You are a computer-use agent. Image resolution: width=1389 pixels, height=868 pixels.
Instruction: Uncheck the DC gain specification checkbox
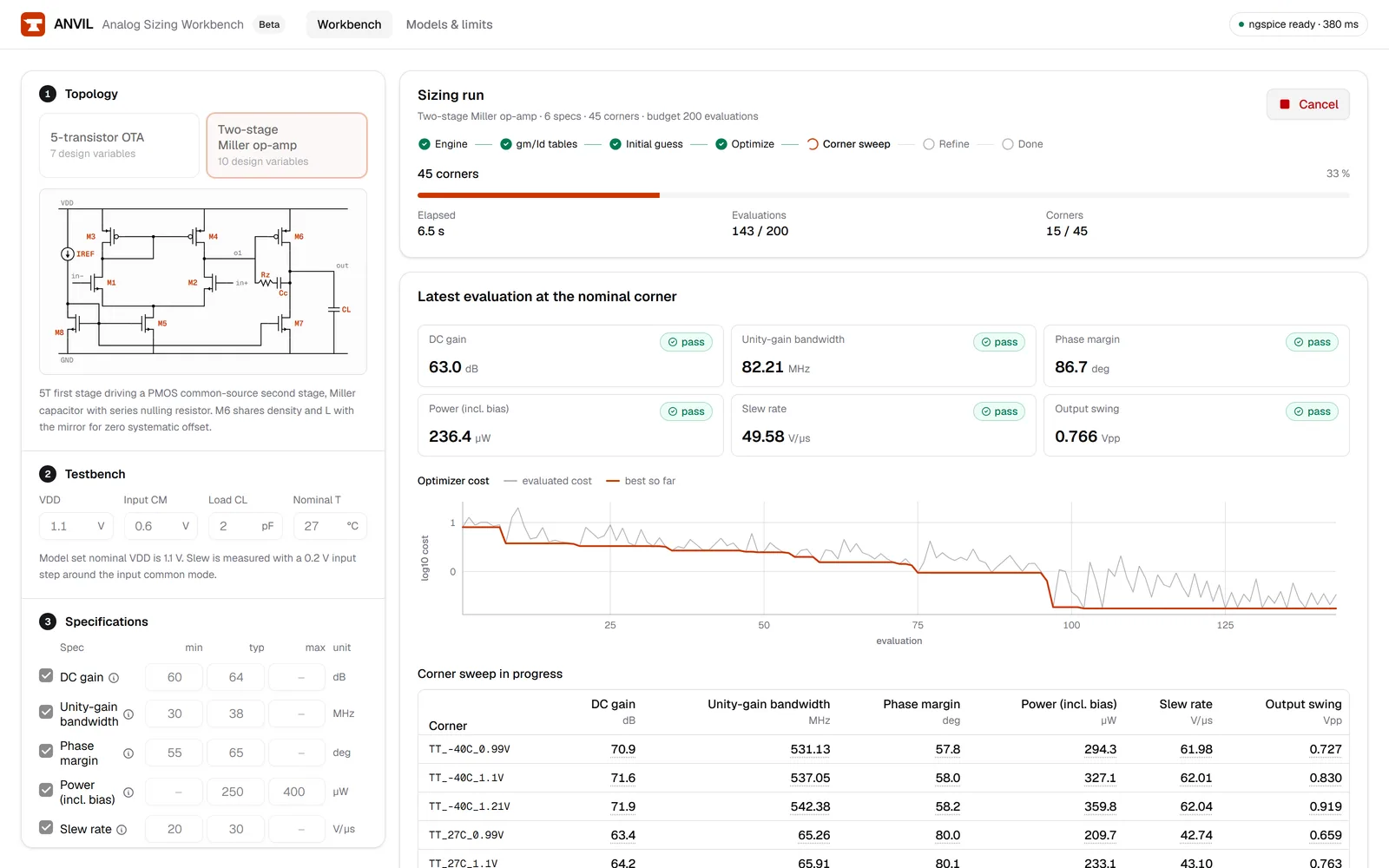point(46,675)
